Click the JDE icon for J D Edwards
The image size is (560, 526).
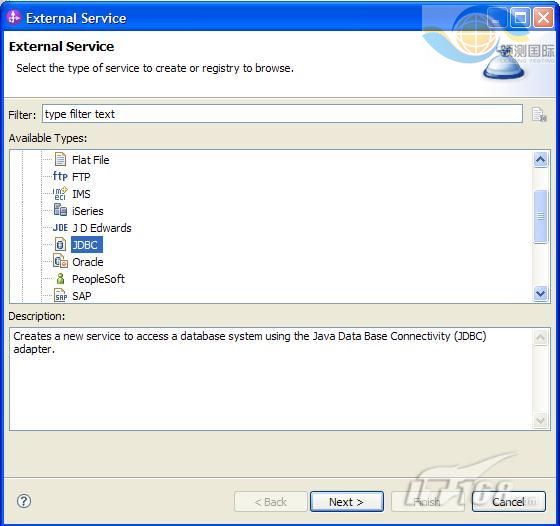pos(60,227)
